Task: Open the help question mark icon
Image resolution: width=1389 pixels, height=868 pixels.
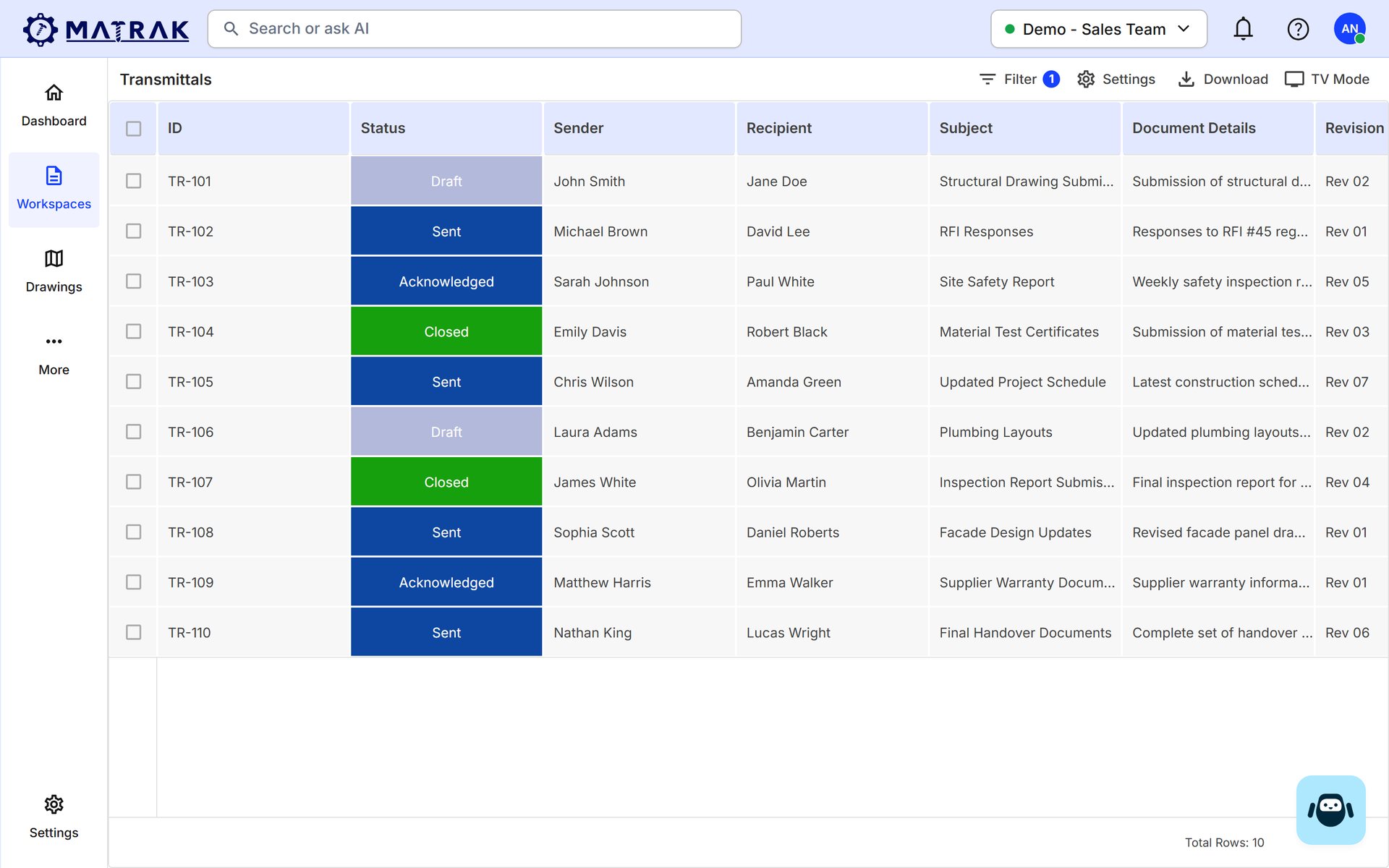Action: pyautogui.click(x=1298, y=29)
